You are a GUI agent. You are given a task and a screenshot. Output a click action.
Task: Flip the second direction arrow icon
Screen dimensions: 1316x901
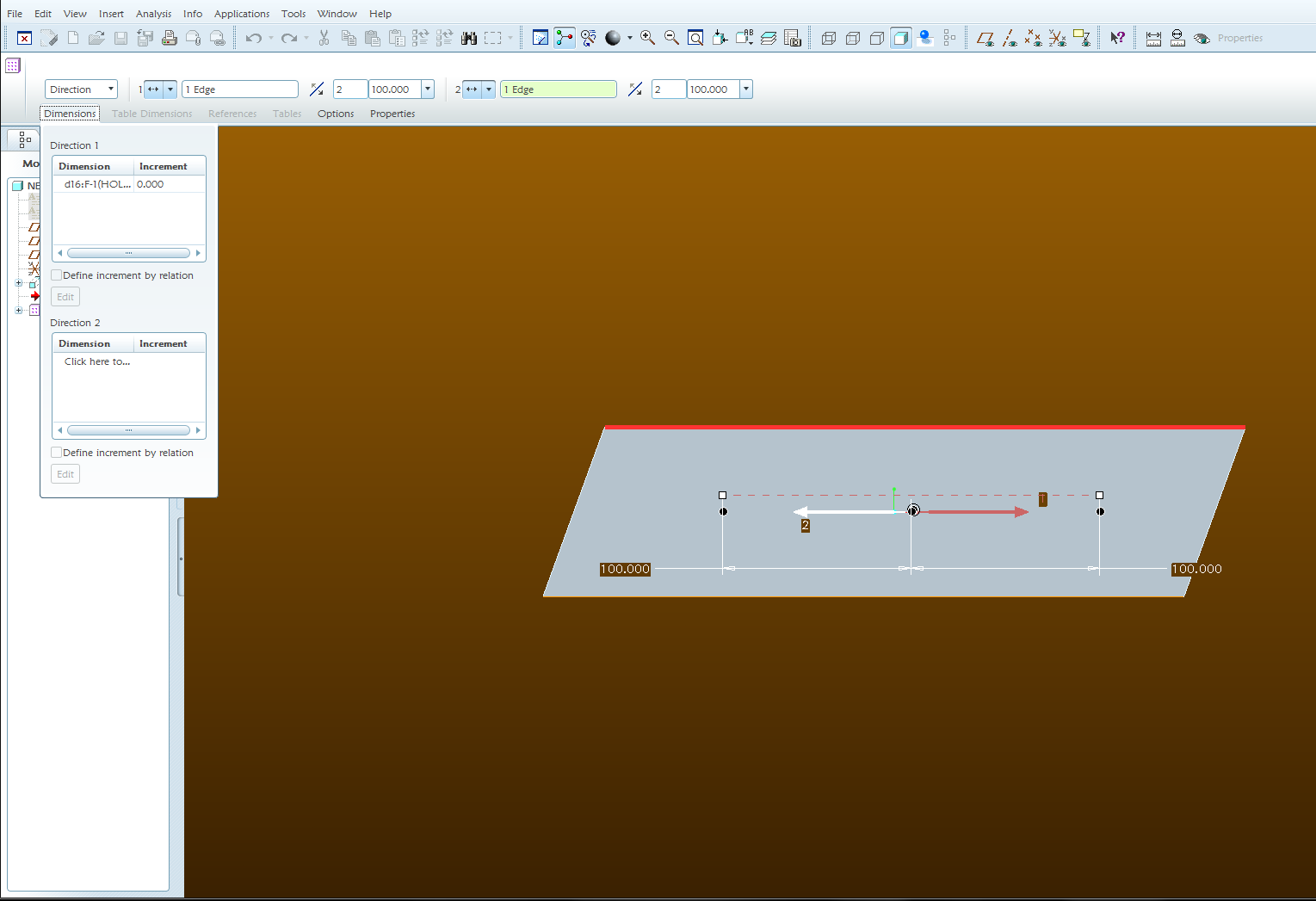click(635, 89)
